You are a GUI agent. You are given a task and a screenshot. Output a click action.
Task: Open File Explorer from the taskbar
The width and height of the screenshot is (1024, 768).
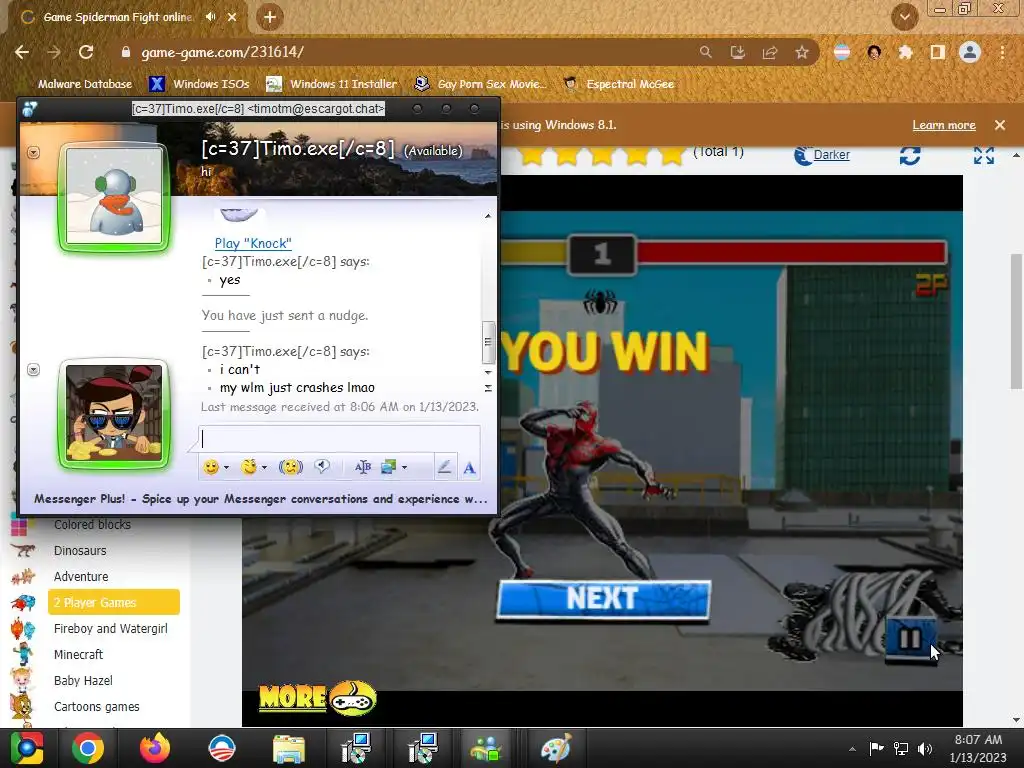tap(289, 748)
